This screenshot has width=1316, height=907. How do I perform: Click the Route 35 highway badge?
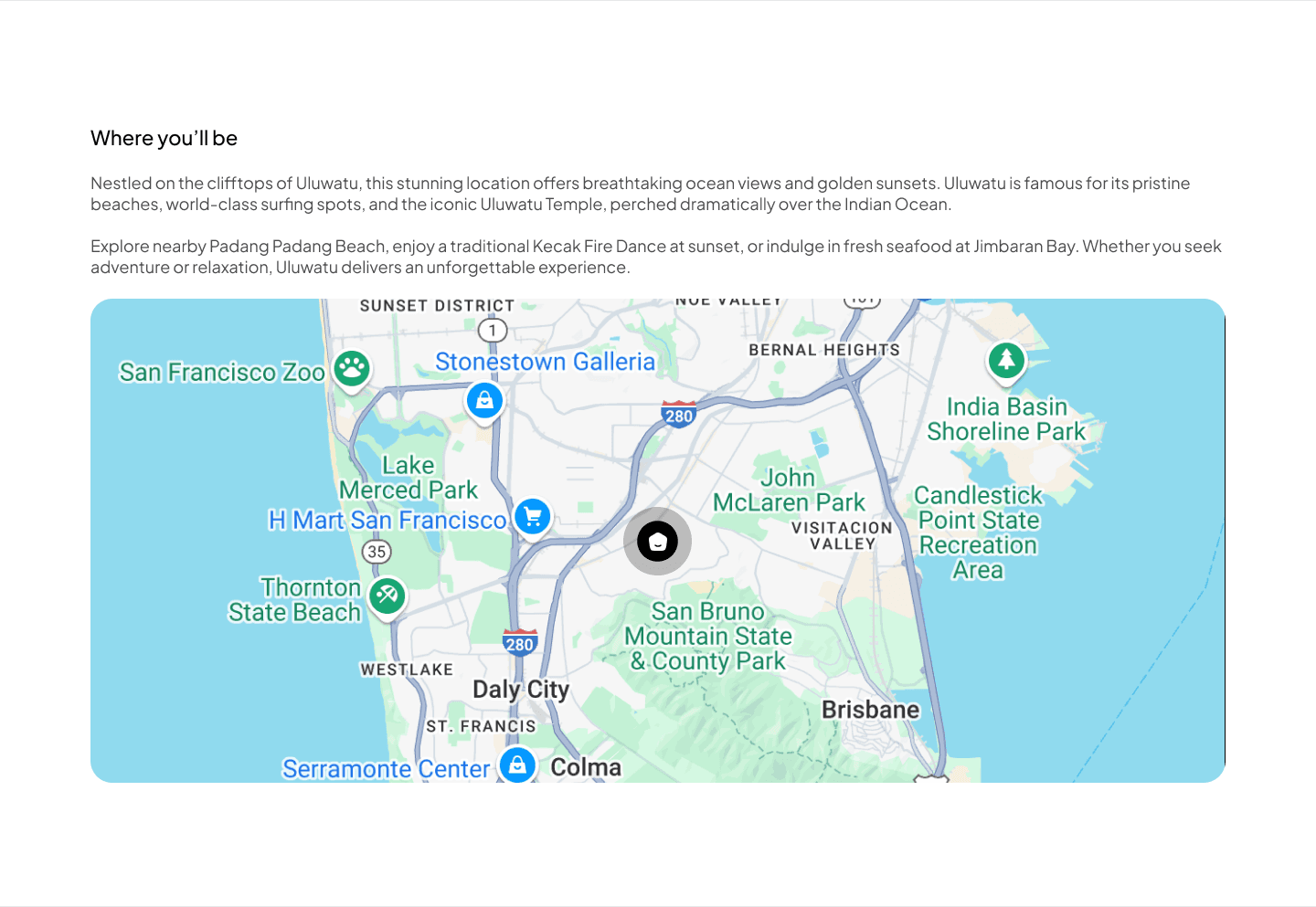point(377,552)
